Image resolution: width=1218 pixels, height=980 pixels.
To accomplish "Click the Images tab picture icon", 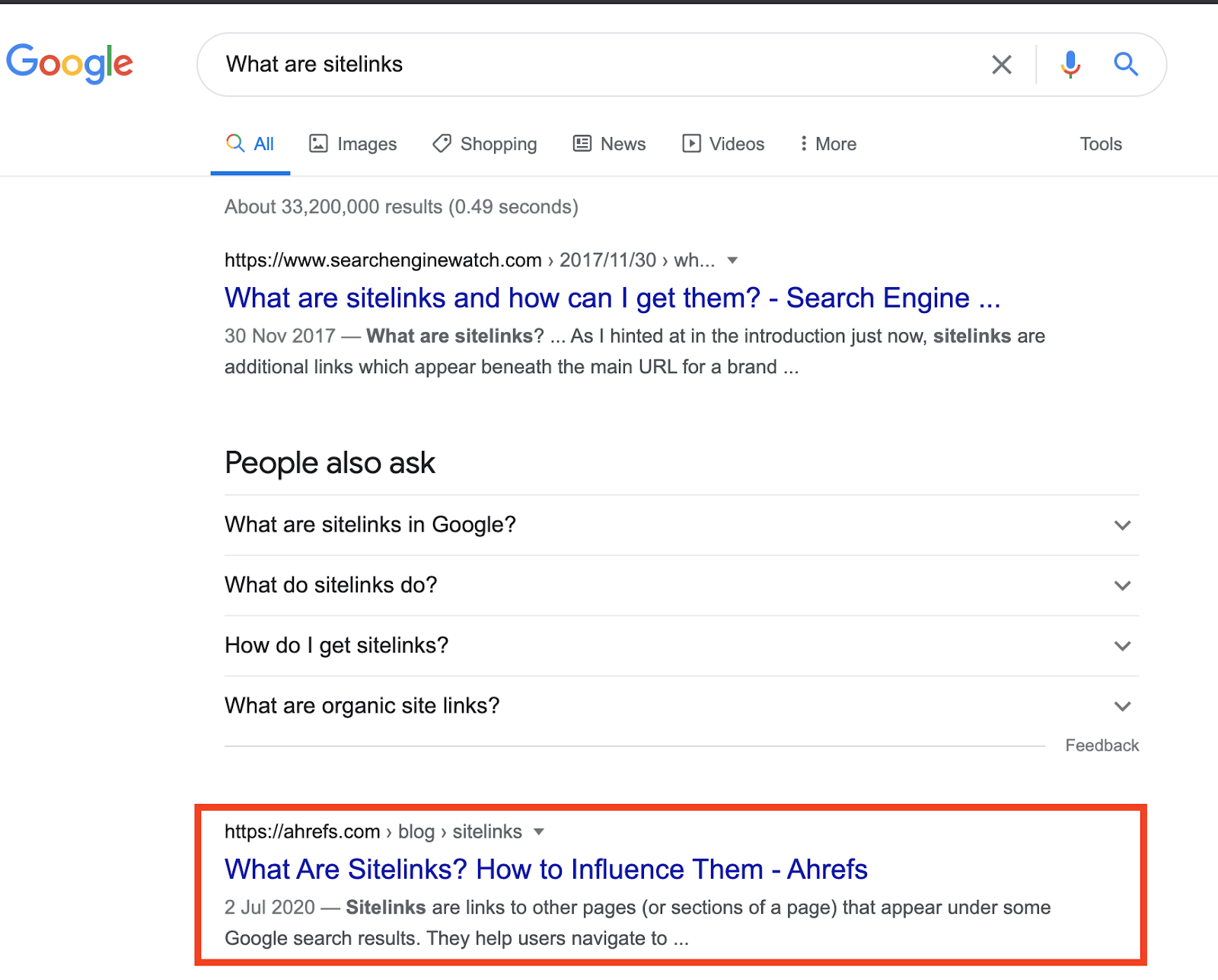I will point(318,143).
